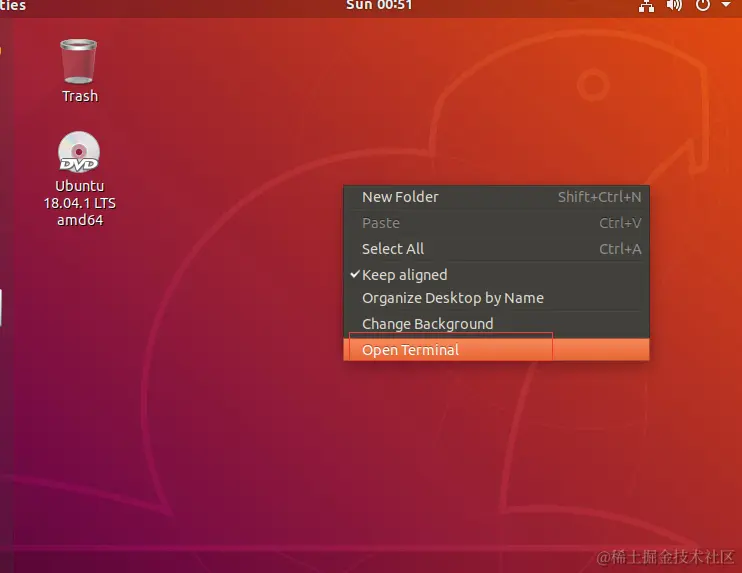Choose Select All in the context menu

pyautogui.click(x=496, y=249)
